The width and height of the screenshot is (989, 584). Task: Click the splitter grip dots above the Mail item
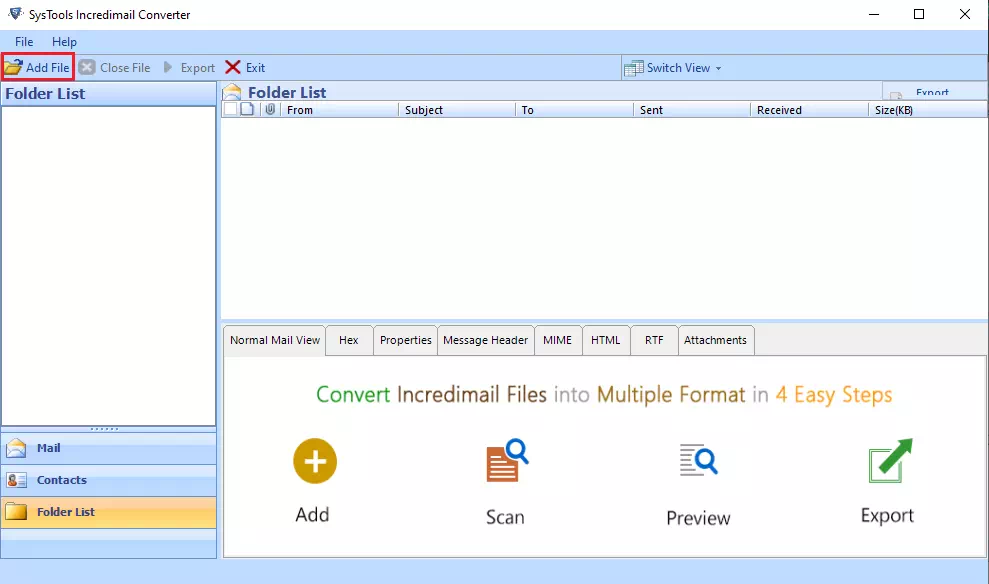tap(105, 429)
